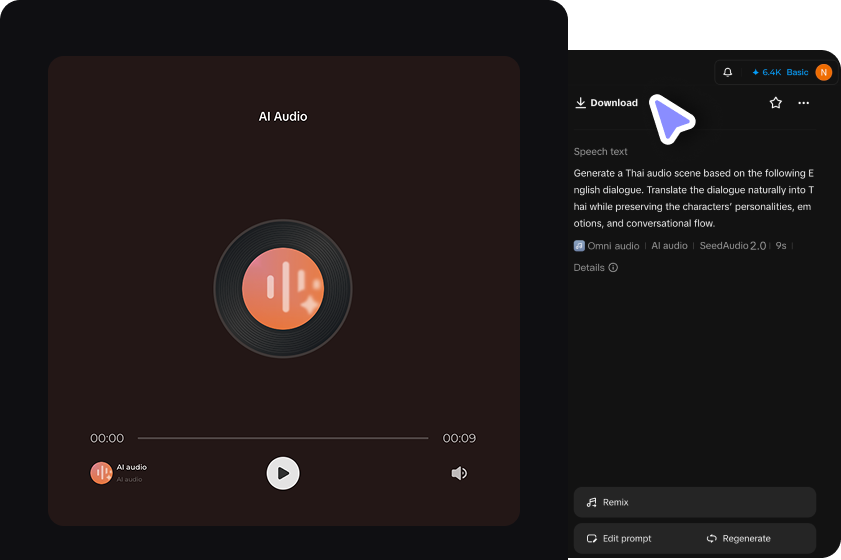Click the vinyl record artwork
The height and width of the screenshot is (560, 841).
(x=283, y=288)
